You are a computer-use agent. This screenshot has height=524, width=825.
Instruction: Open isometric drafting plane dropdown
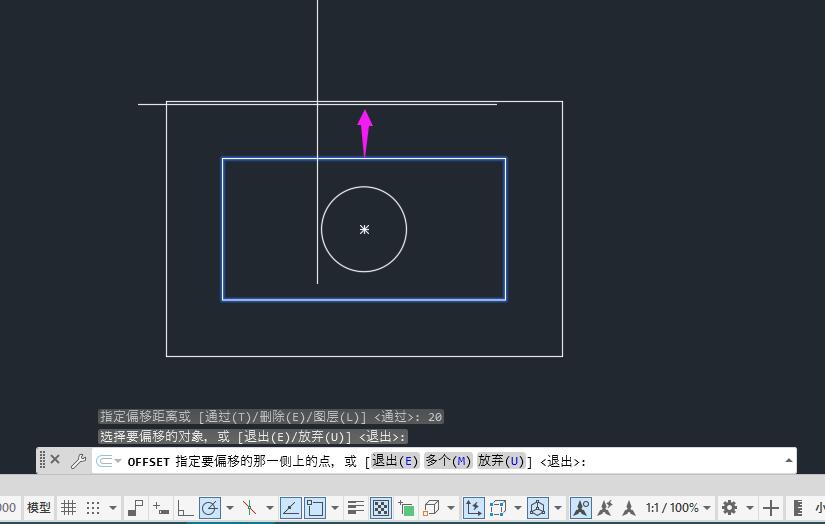pos(269,508)
